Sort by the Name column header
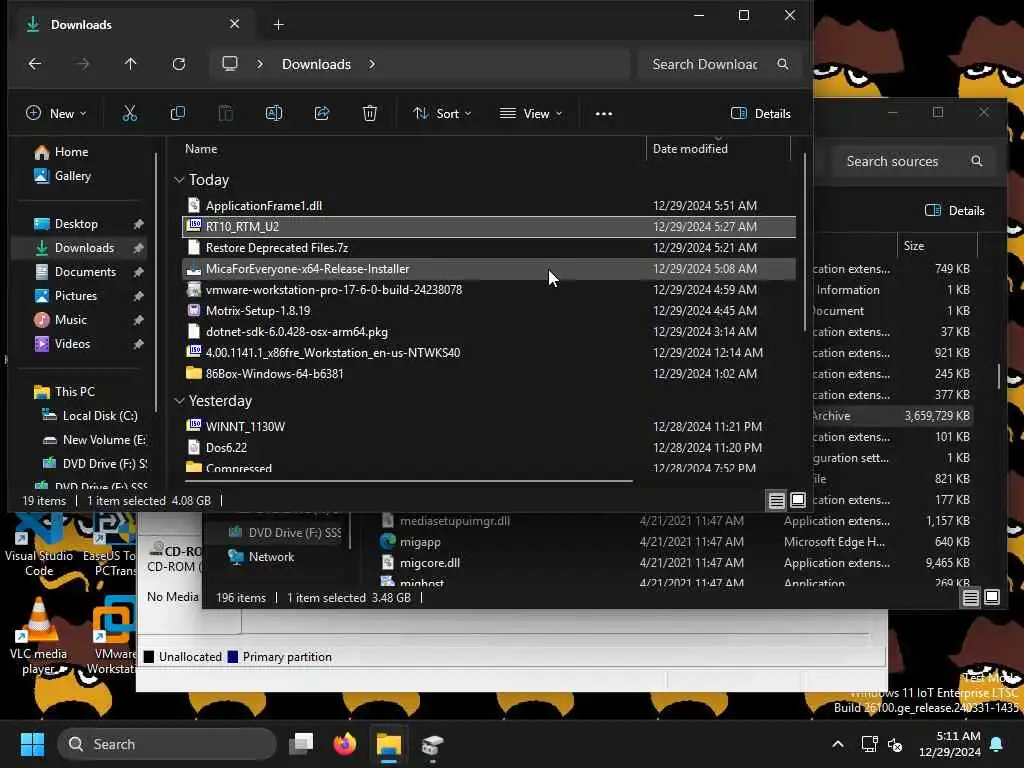 [201, 149]
